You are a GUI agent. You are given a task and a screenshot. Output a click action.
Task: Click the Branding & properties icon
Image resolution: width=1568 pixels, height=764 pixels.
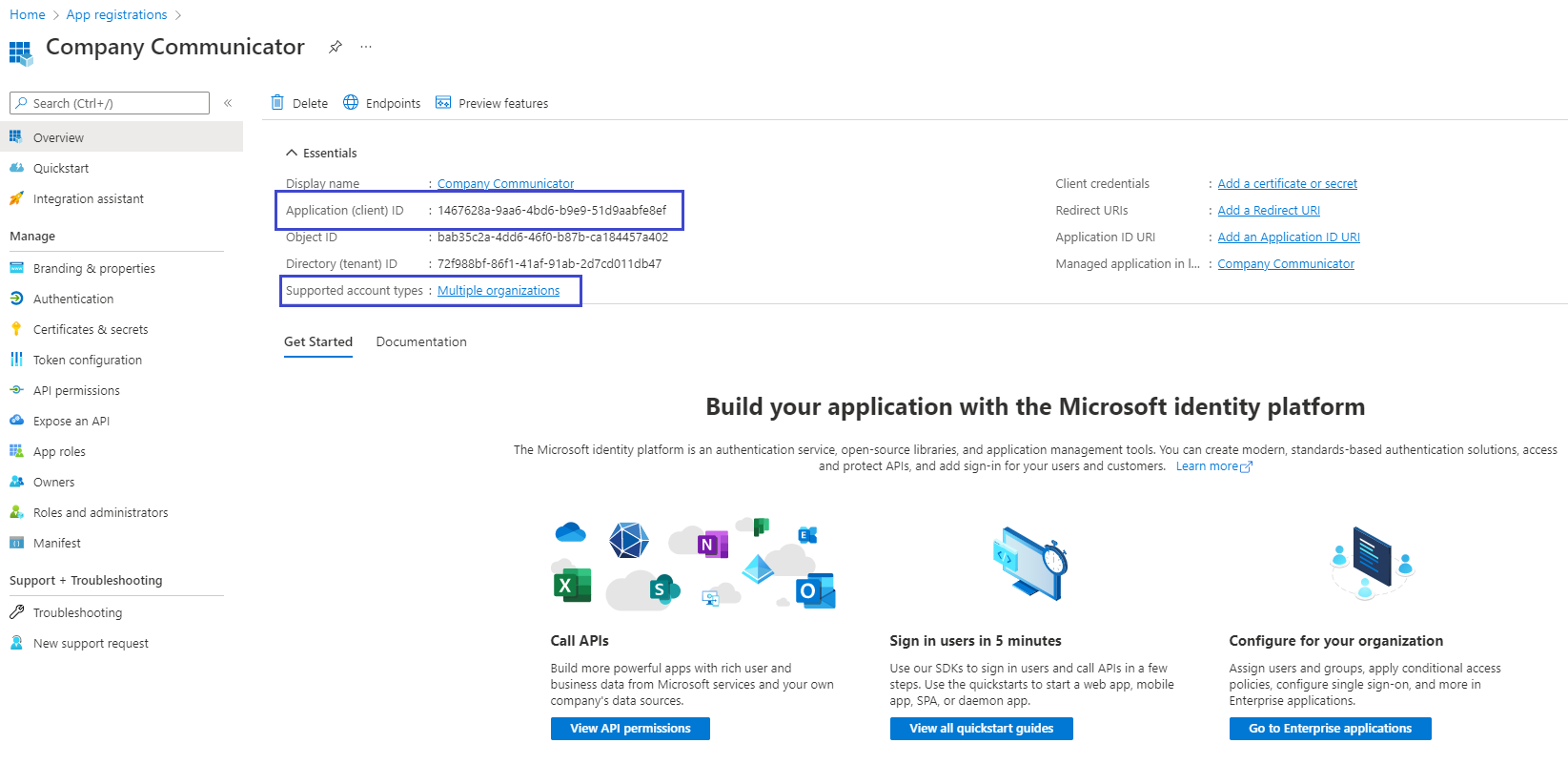pos(16,268)
